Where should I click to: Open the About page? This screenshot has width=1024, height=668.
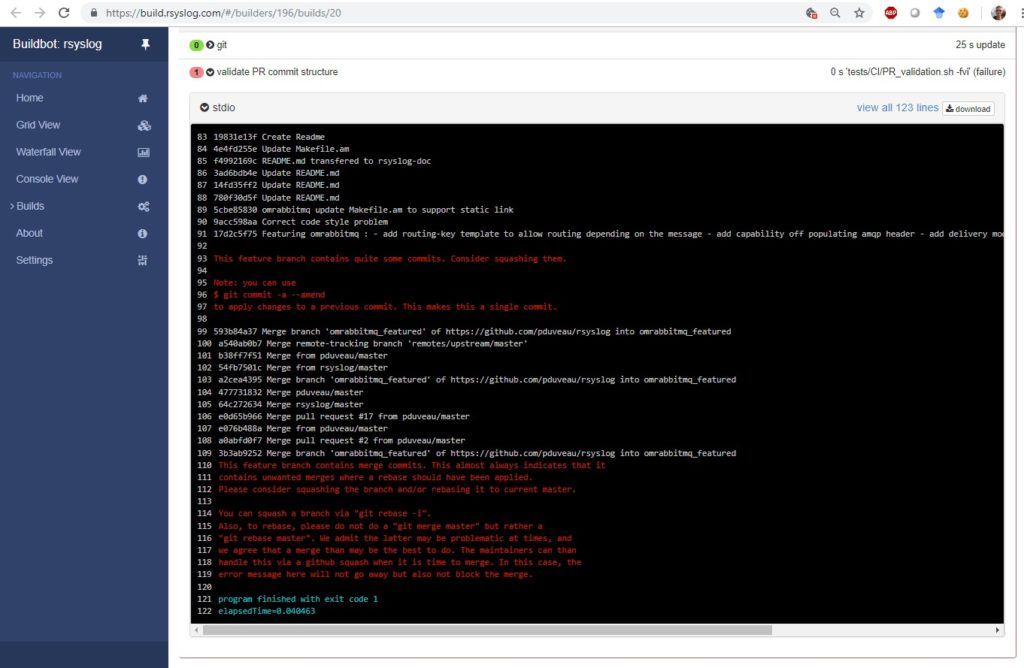pyautogui.click(x=29, y=233)
